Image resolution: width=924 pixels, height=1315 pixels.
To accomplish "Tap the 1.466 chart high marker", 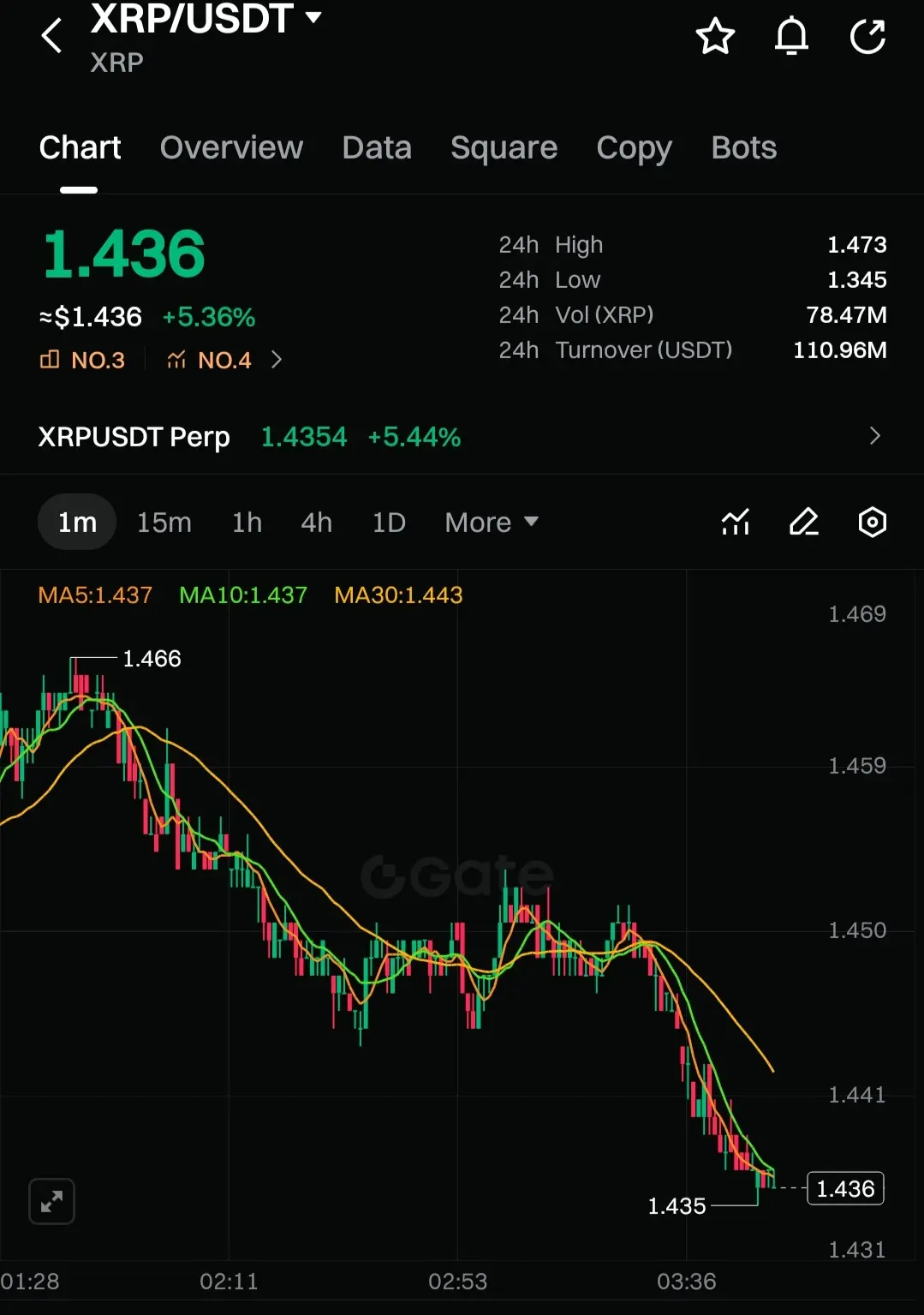I will click(152, 659).
